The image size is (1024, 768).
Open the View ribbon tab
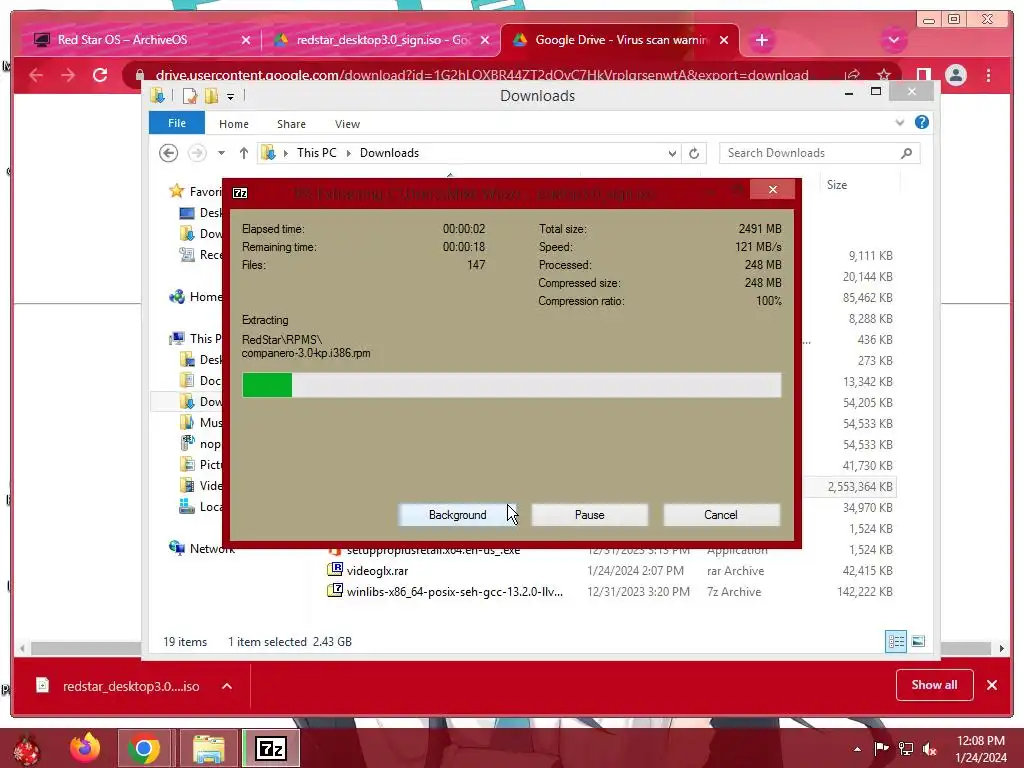coord(347,123)
